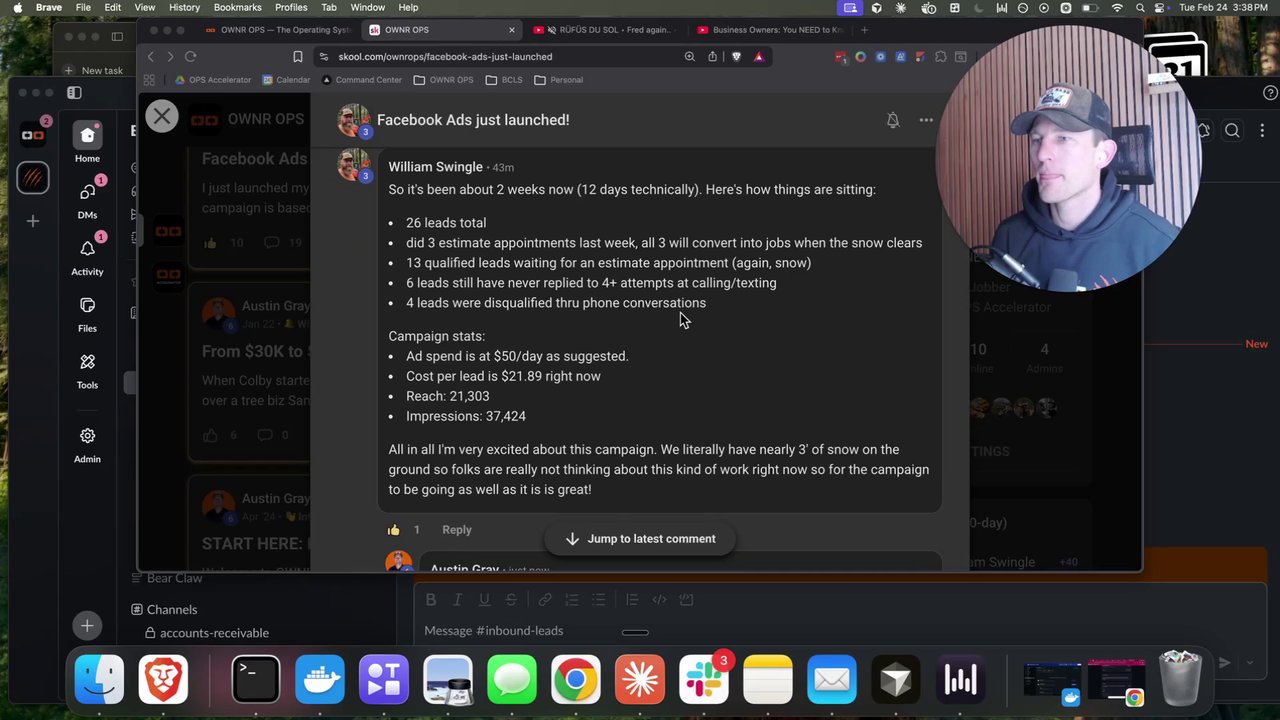Toggle ordered list in Slack composer
The height and width of the screenshot is (720, 1280).
[x=572, y=600]
